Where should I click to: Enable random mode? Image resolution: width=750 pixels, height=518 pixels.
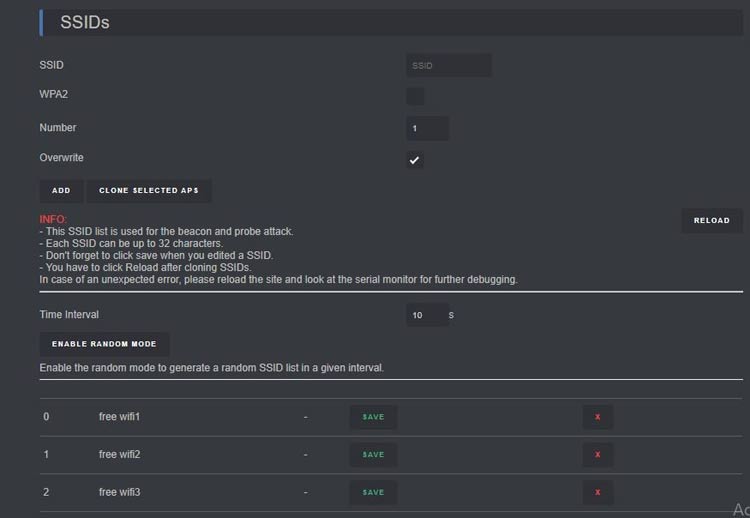click(x=104, y=344)
